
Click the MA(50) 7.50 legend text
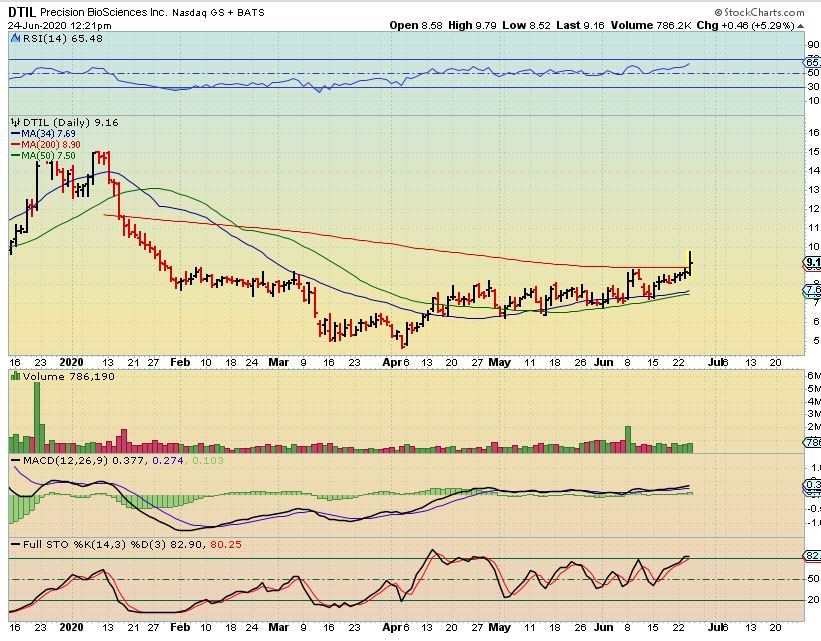pyautogui.click(x=48, y=156)
